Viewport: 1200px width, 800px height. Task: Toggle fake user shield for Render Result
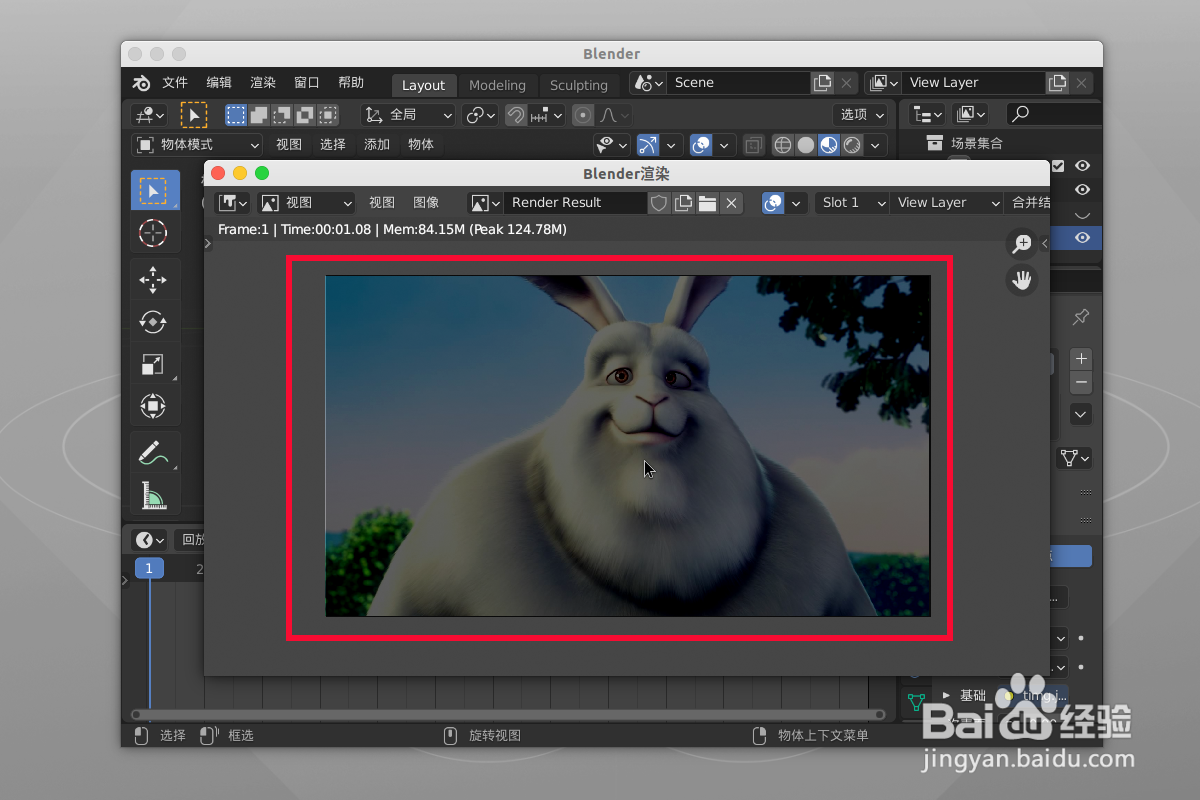pyautogui.click(x=659, y=203)
